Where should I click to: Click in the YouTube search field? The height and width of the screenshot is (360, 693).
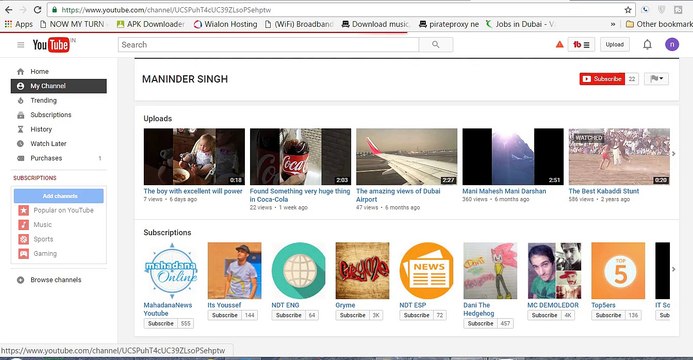point(268,45)
